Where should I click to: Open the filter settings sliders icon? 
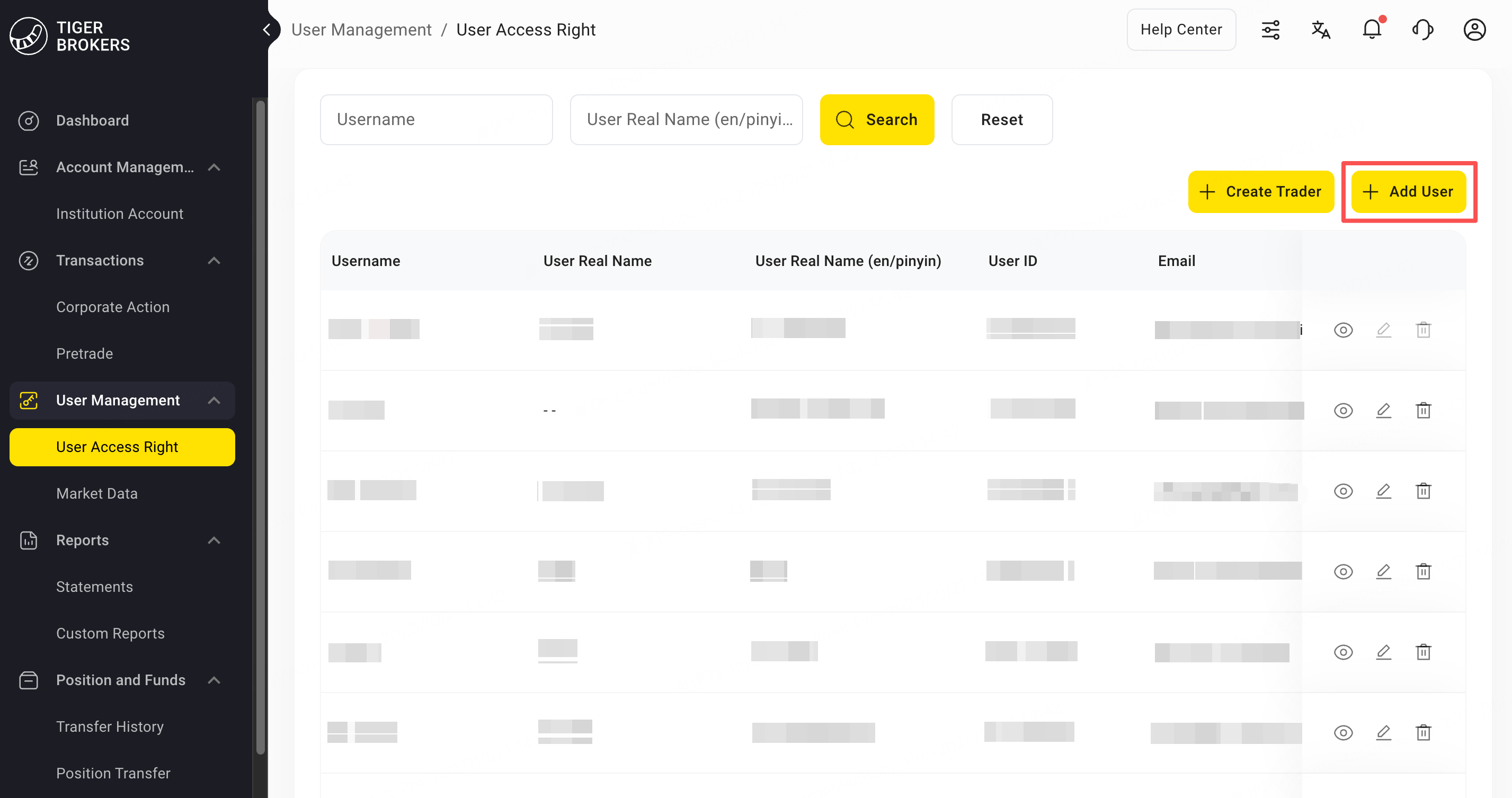click(1270, 29)
